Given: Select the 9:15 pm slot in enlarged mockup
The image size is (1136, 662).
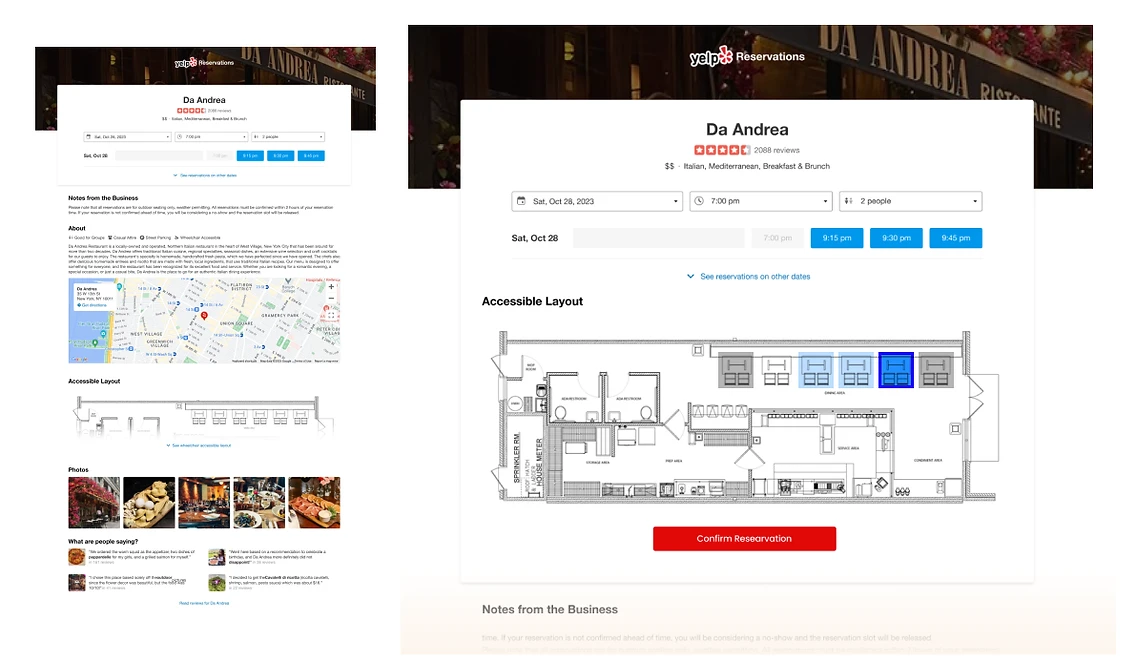Looking at the screenshot, I should coord(837,238).
